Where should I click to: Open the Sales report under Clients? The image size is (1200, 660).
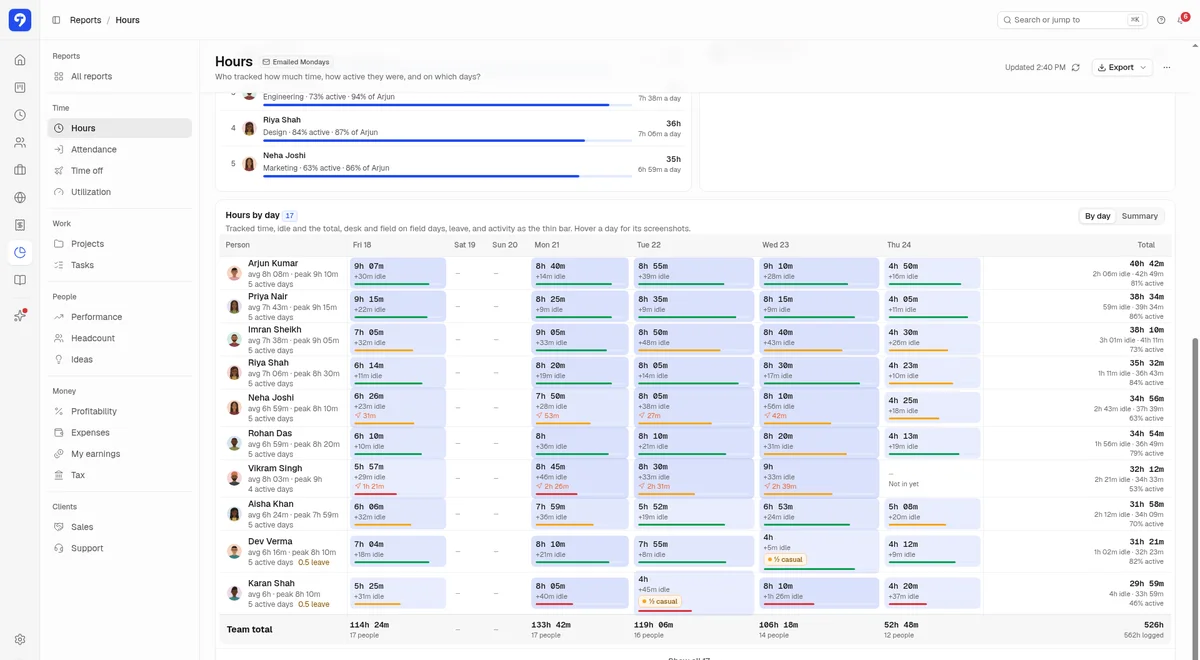[119, 527]
